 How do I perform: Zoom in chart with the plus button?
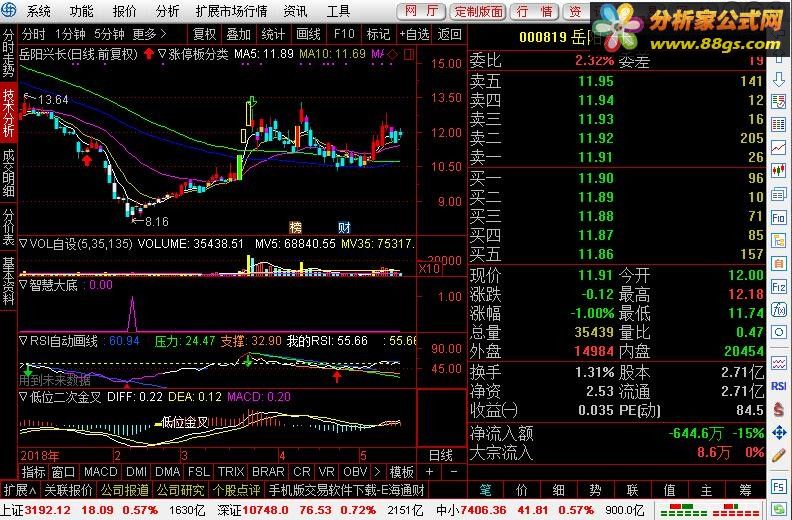[x=429, y=472]
